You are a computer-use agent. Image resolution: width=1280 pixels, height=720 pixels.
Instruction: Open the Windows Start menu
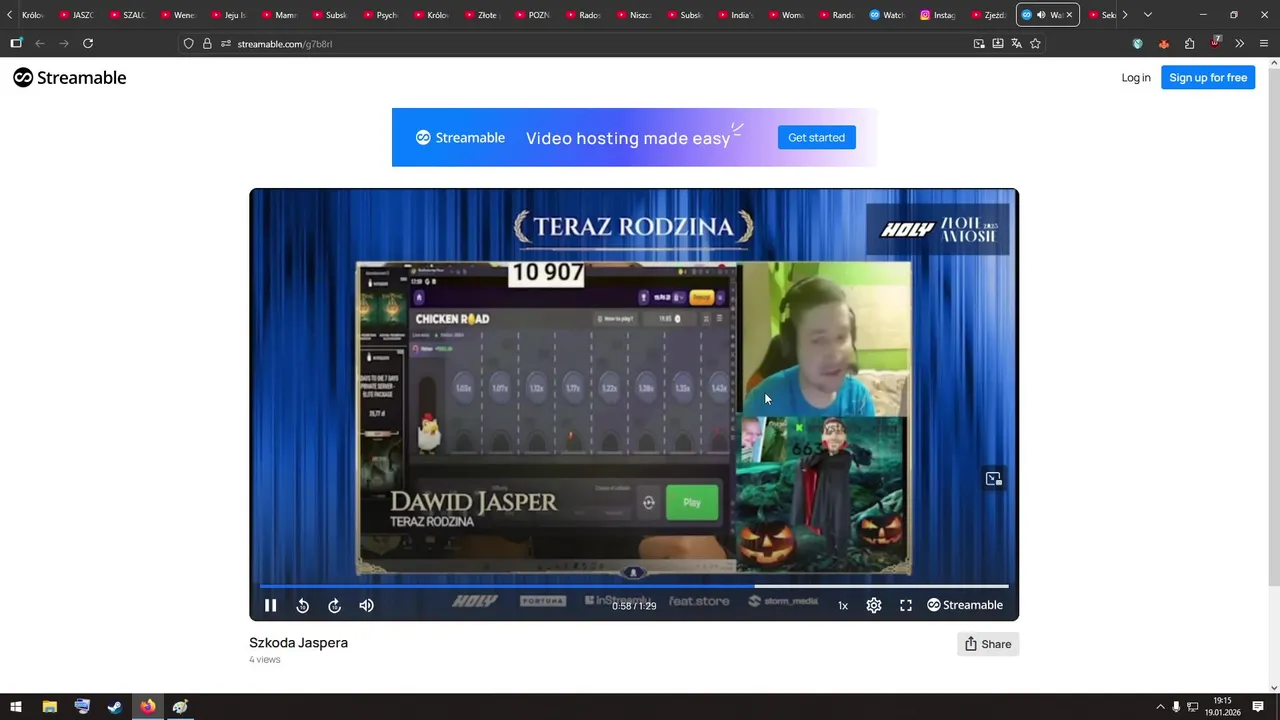pyautogui.click(x=16, y=707)
